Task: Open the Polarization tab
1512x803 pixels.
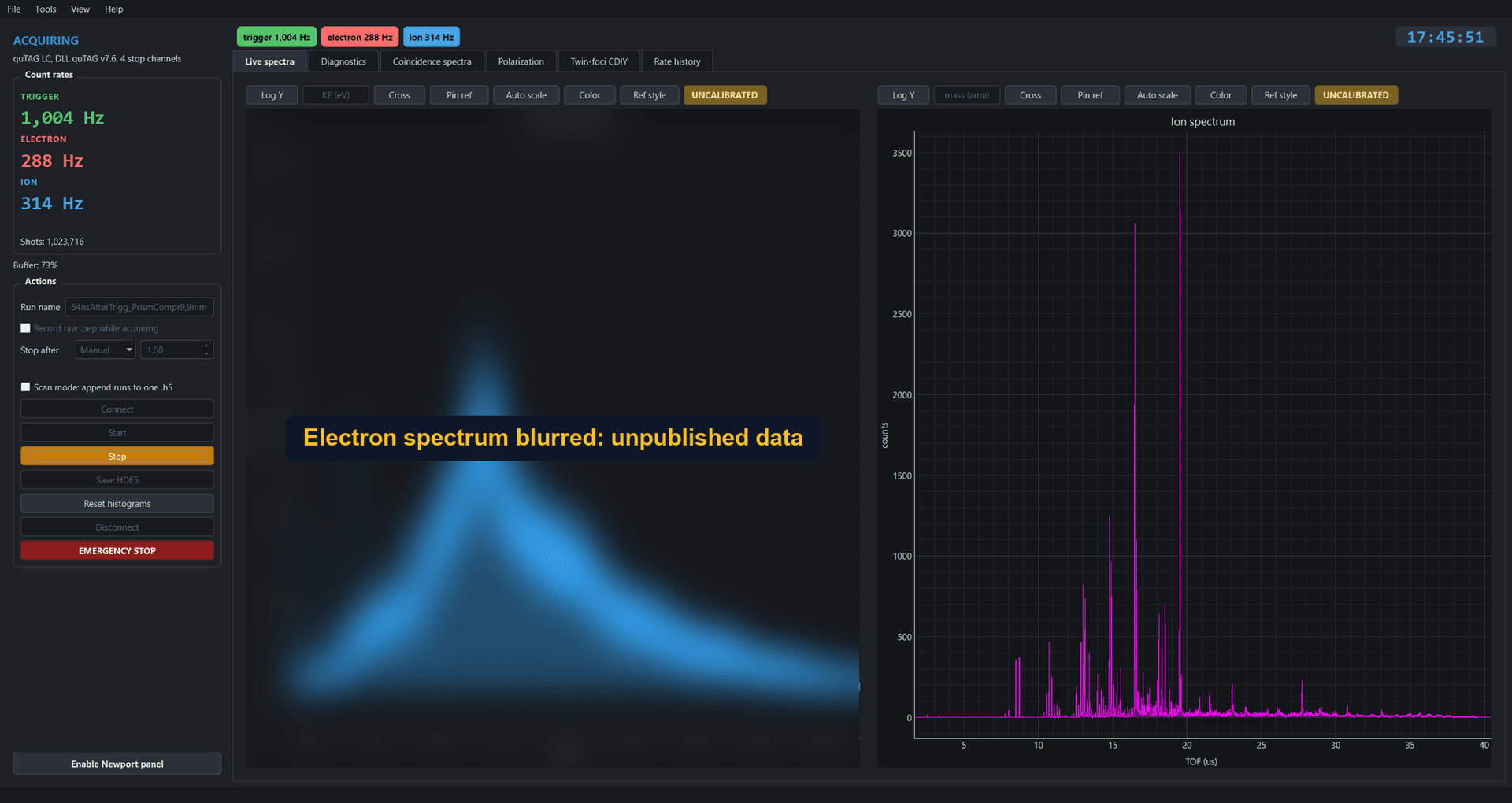Action: coord(521,61)
